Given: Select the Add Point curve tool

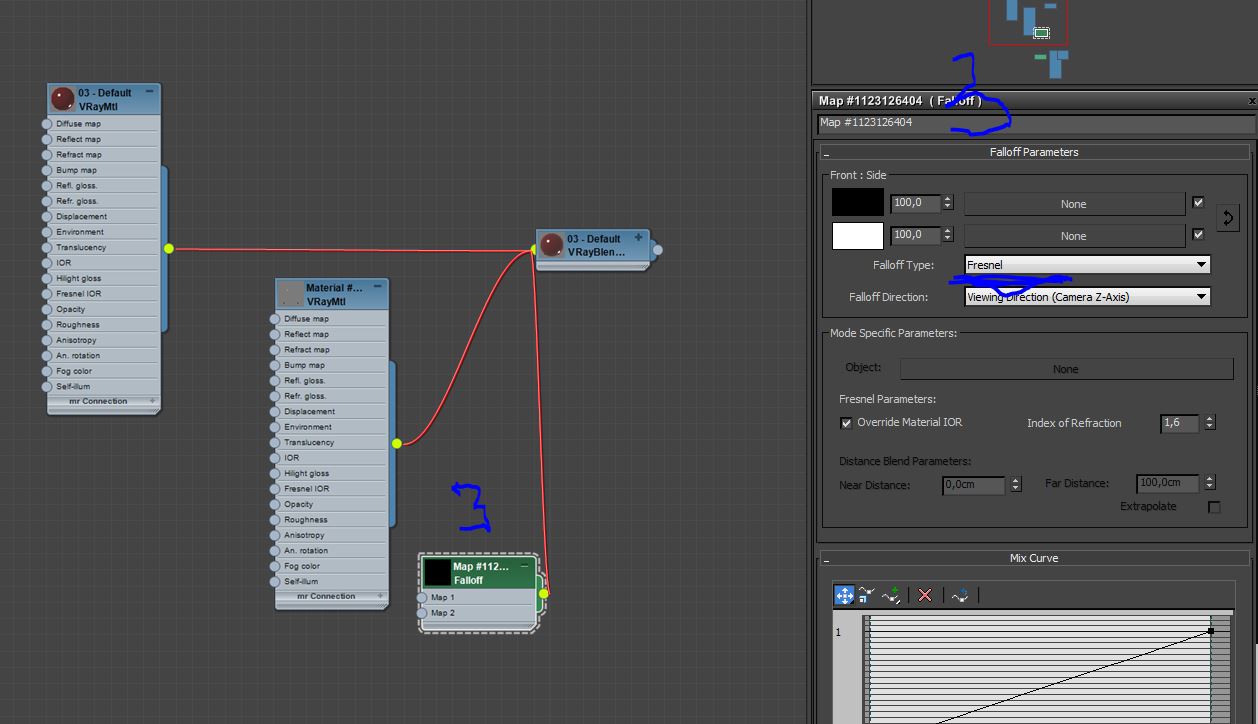Looking at the screenshot, I should click(891, 595).
